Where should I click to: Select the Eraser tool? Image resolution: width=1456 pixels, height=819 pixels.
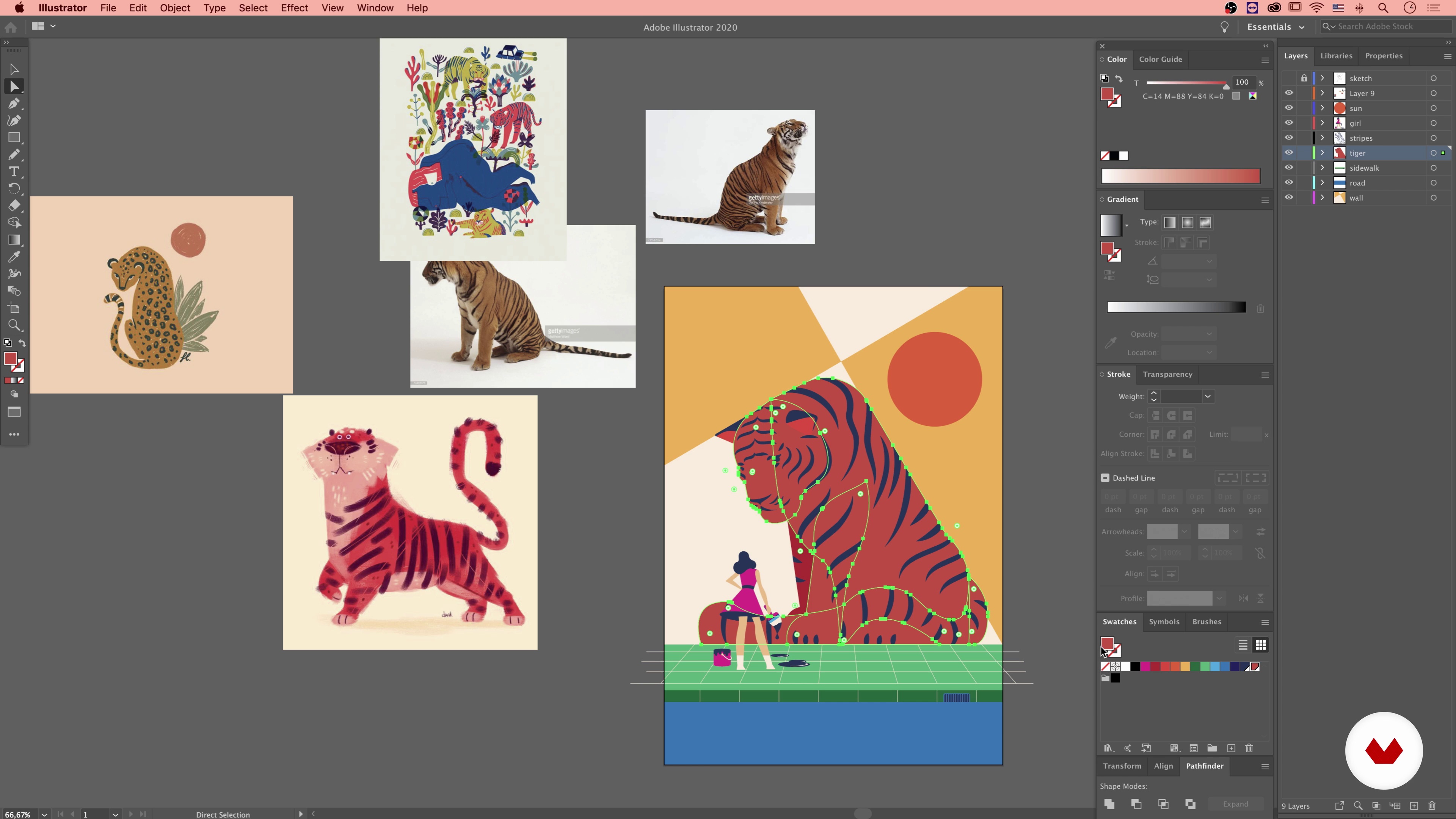point(14,206)
